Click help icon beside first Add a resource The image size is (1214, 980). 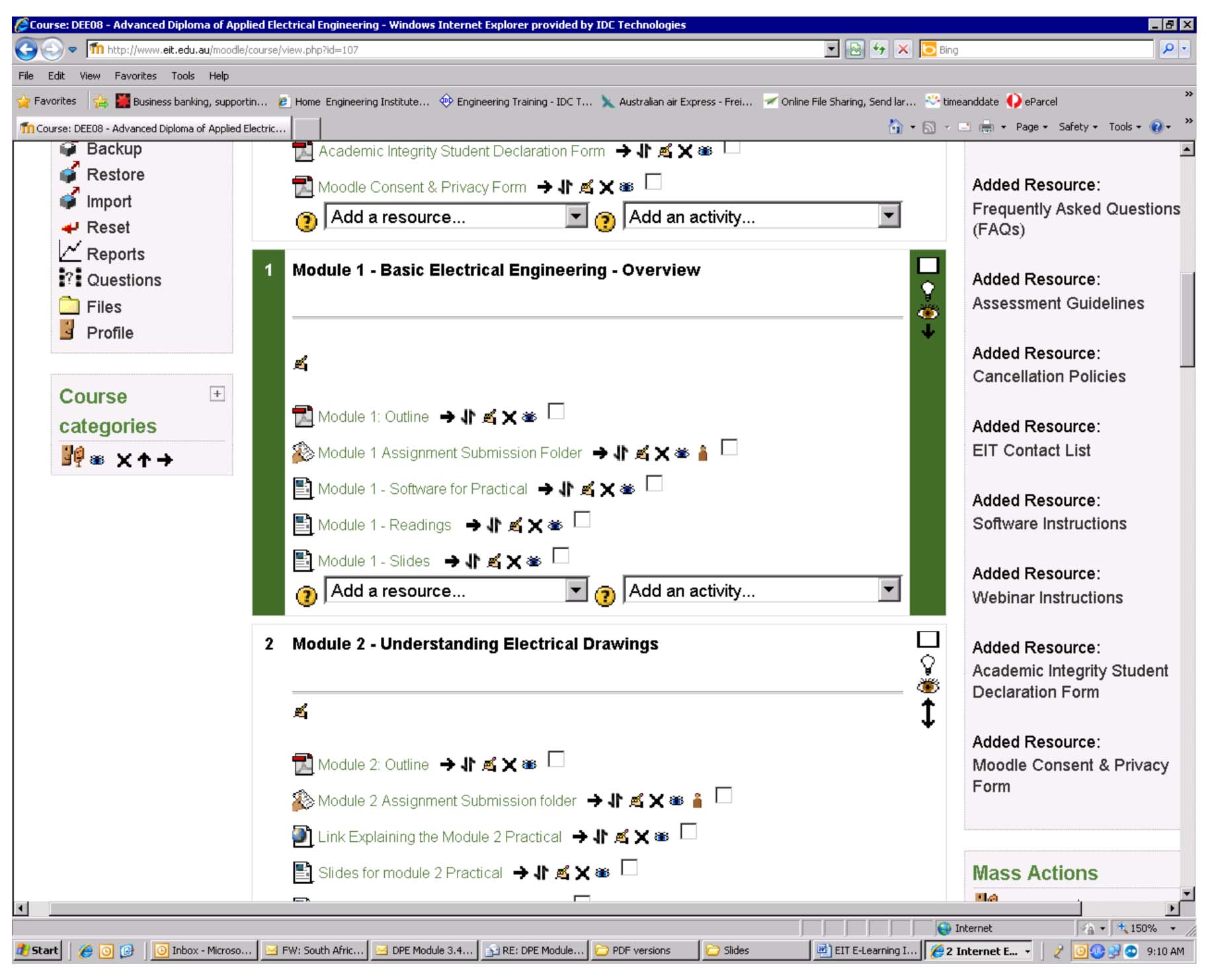click(x=306, y=222)
